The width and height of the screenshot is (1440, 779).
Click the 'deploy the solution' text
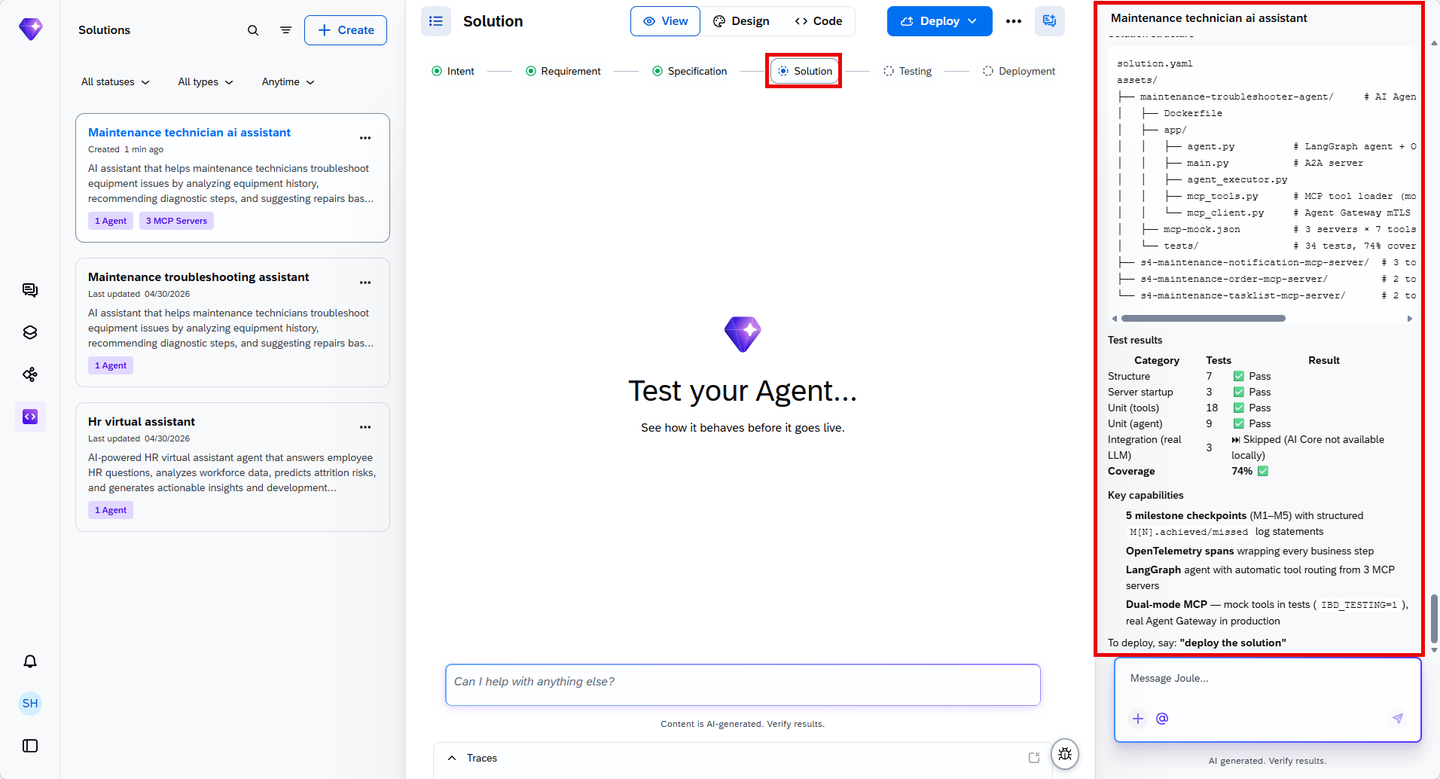pyautogui.click(x=1232, y=642)
